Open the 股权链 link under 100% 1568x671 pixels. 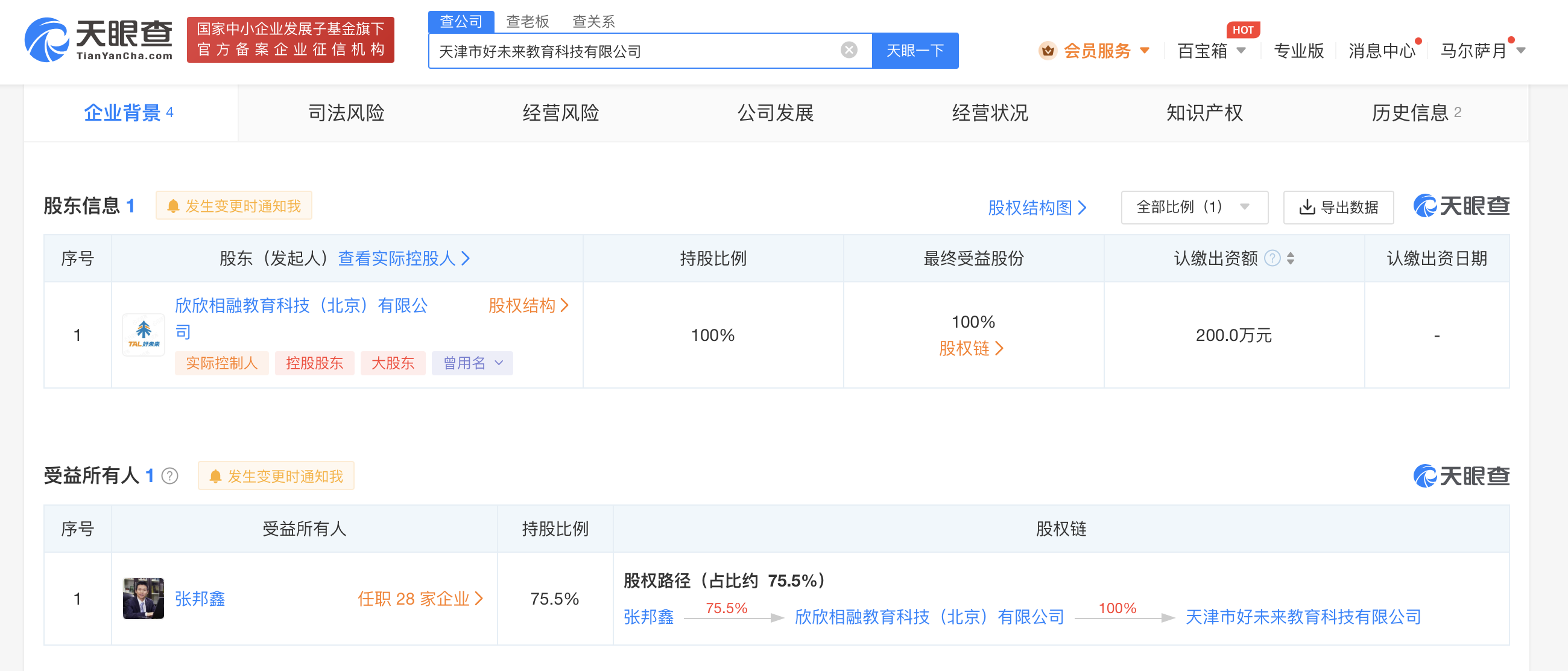point(972,348)
